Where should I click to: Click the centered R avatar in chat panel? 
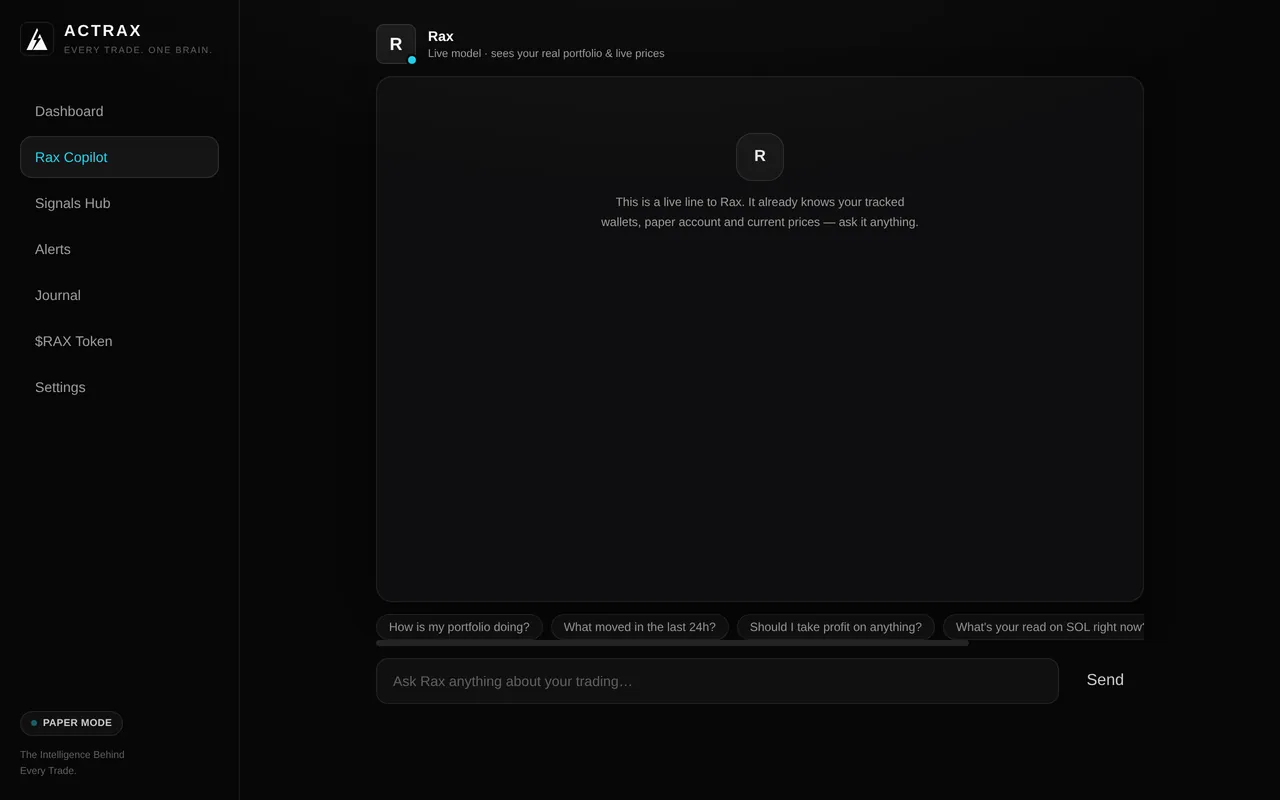click(x=760, y=156)
